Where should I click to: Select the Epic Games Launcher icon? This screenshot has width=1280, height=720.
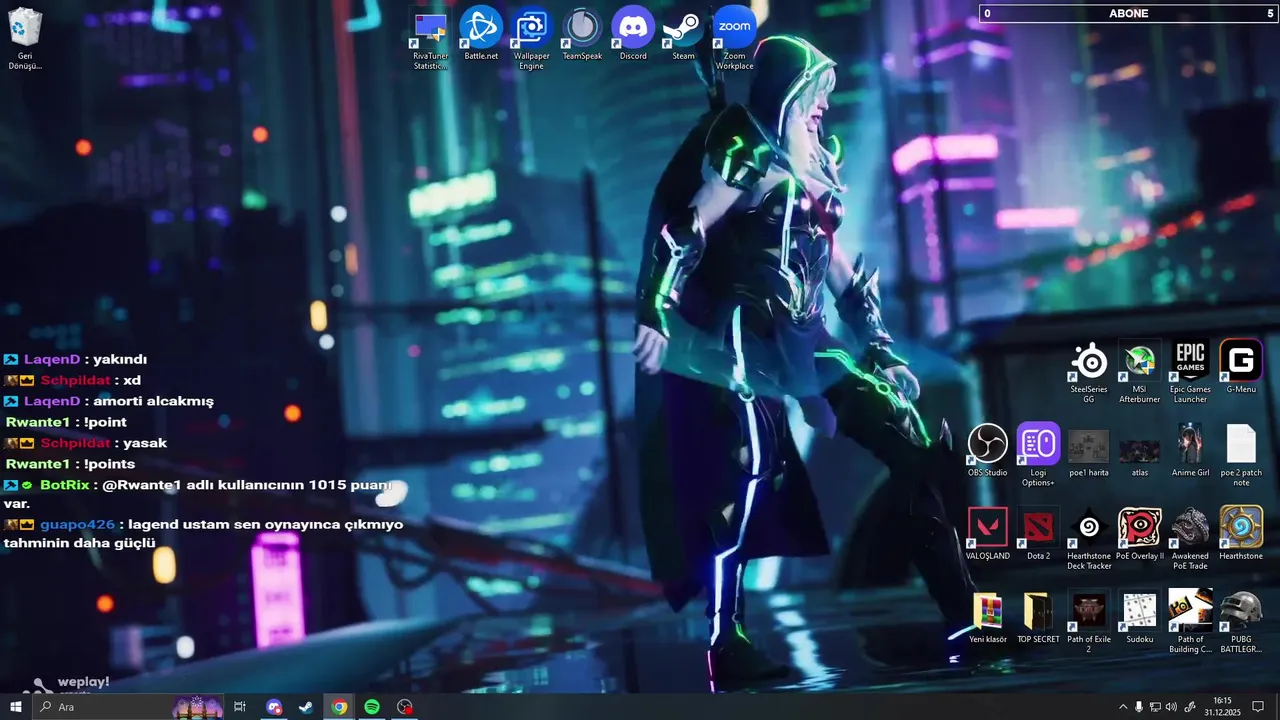[x=1190, y=372]
